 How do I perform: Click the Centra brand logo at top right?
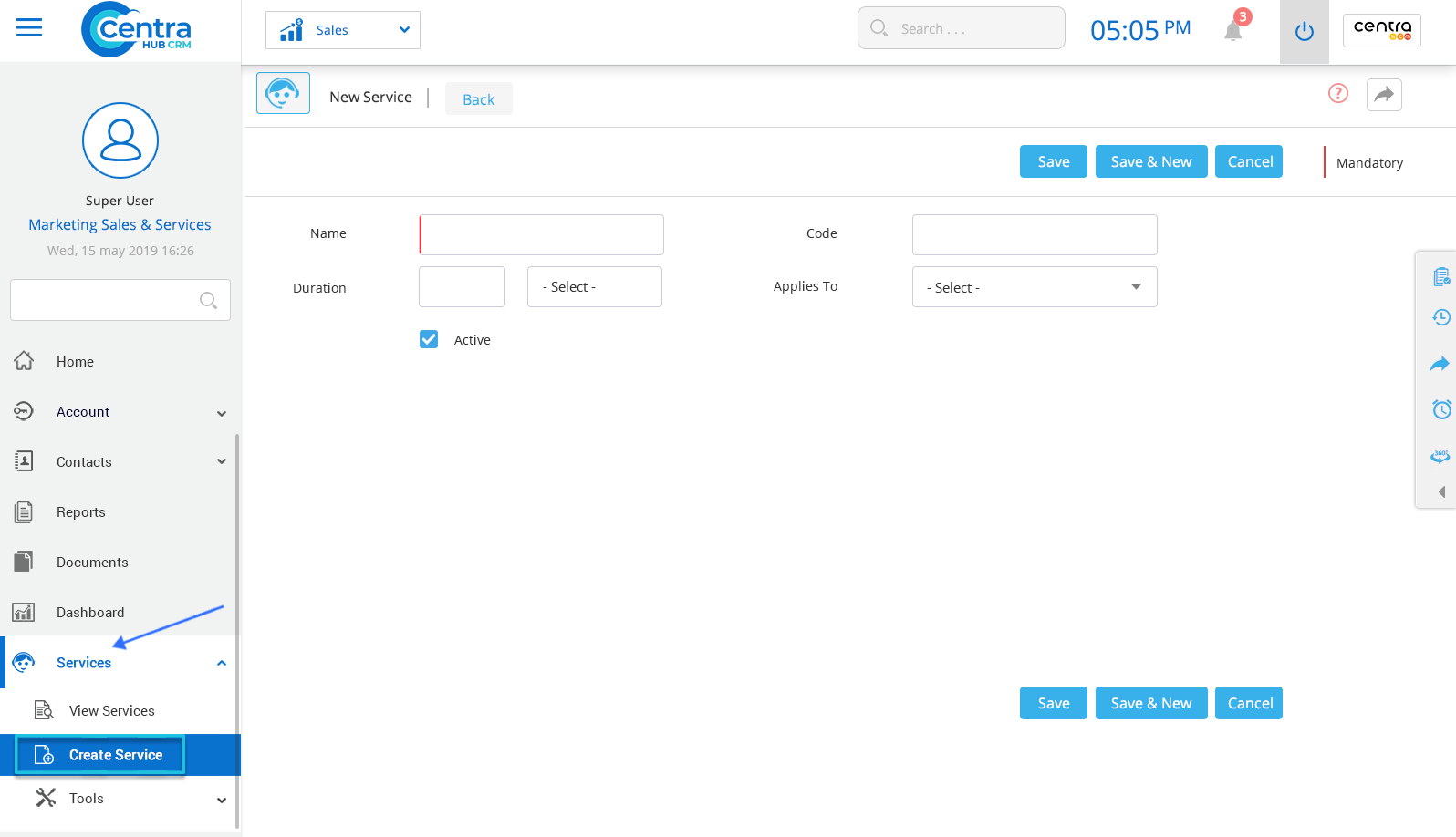[x=1382, y=30]
